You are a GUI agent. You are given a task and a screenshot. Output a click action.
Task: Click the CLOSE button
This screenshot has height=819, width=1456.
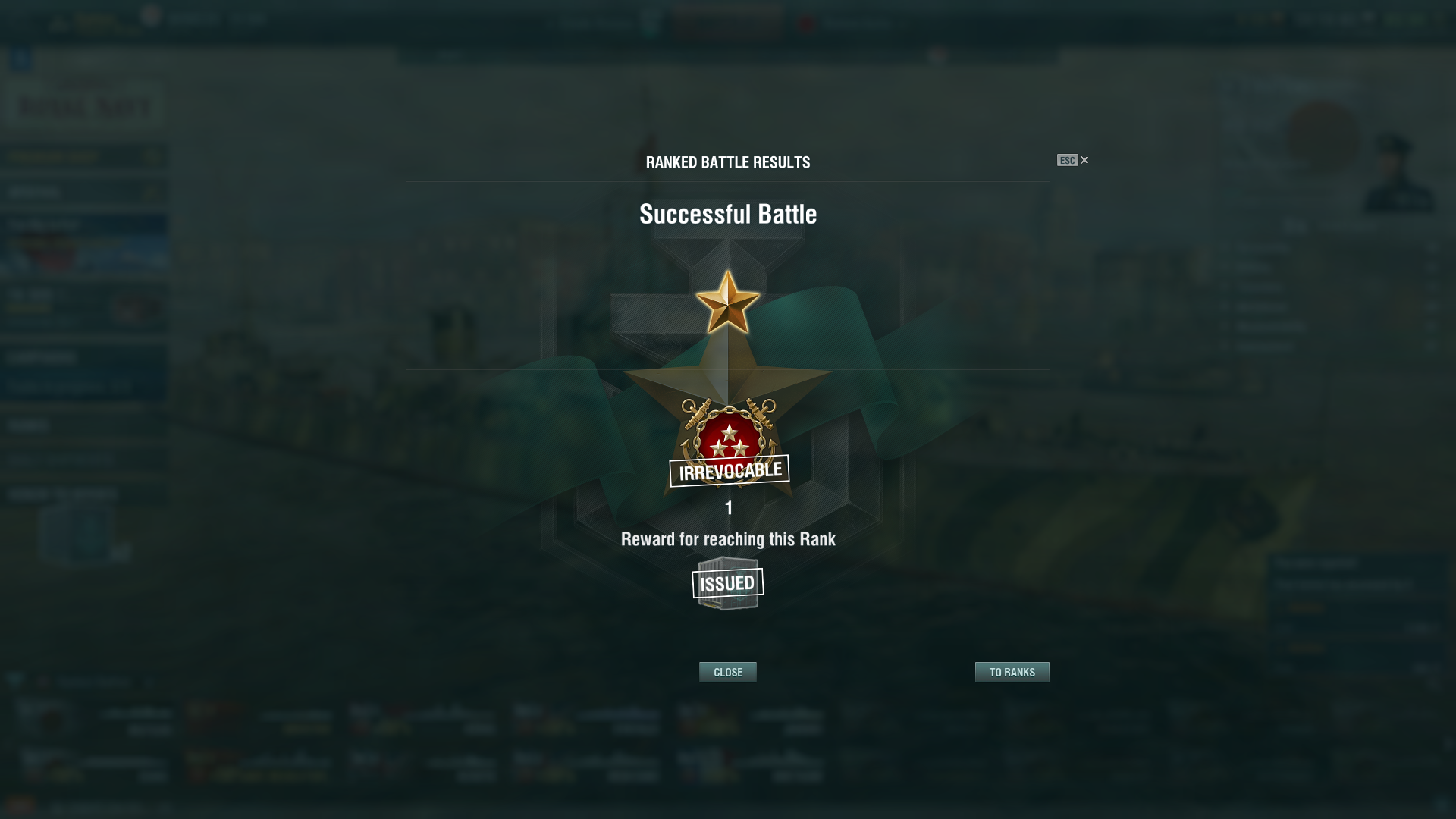(728, 672)
